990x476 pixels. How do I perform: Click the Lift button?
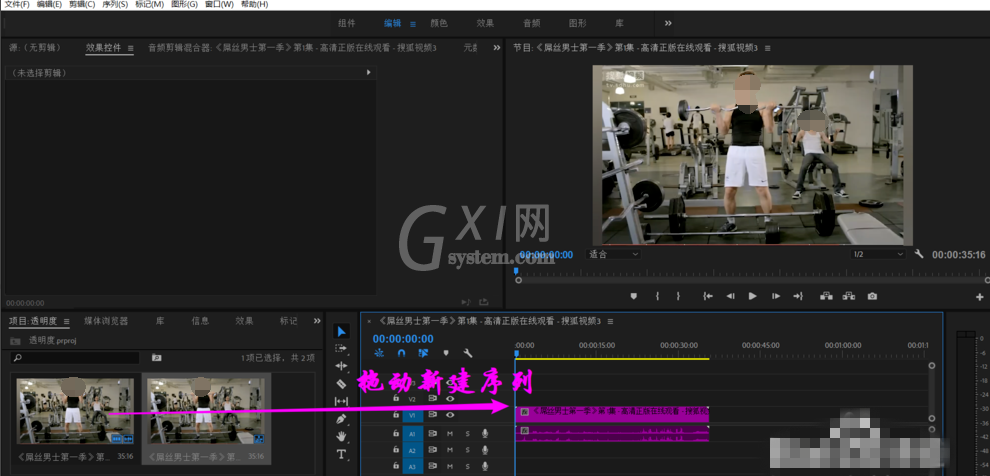point(826,296)
